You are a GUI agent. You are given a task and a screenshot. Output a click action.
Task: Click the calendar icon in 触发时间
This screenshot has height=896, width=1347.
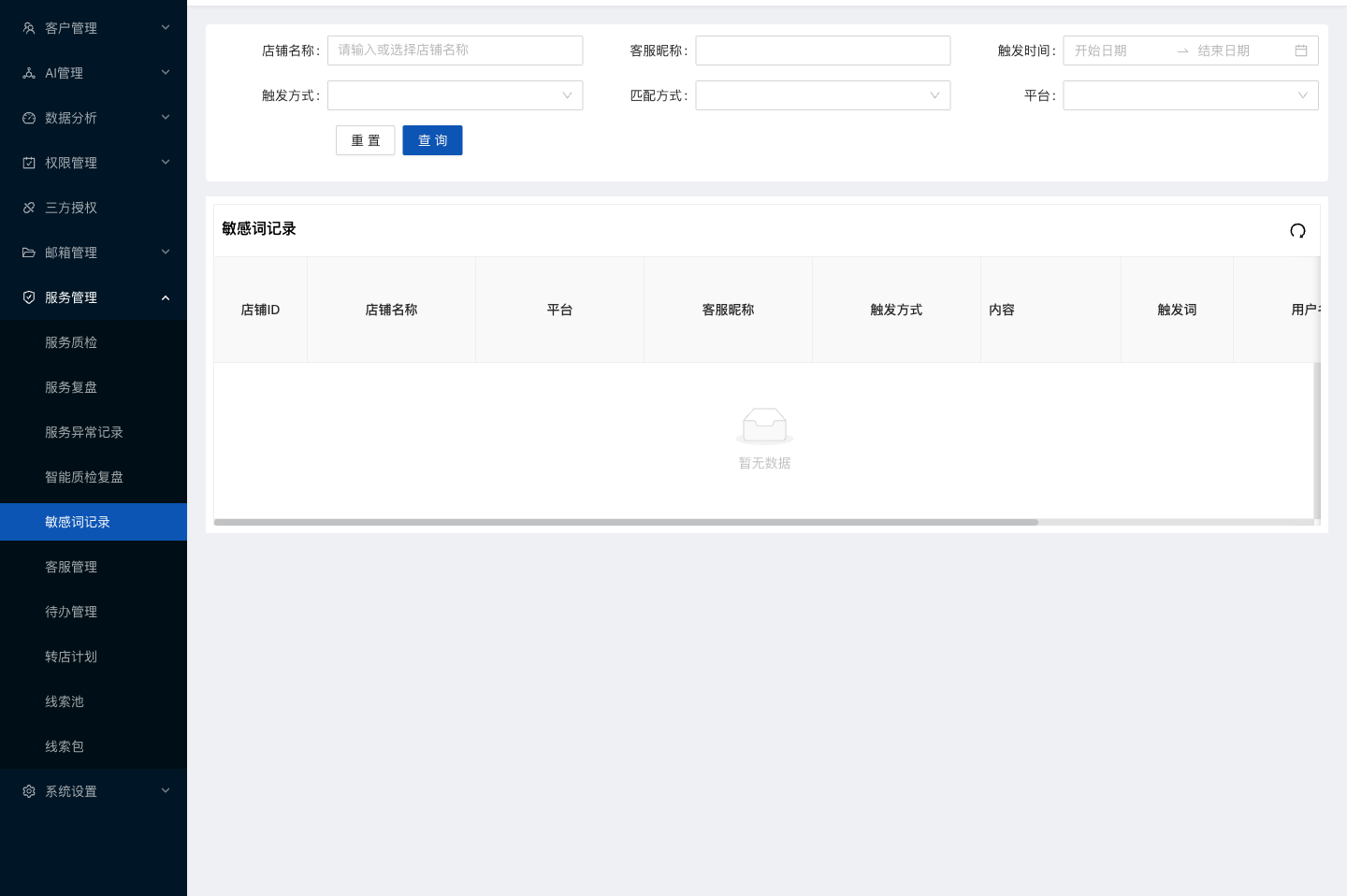(x=1301, y=51)
